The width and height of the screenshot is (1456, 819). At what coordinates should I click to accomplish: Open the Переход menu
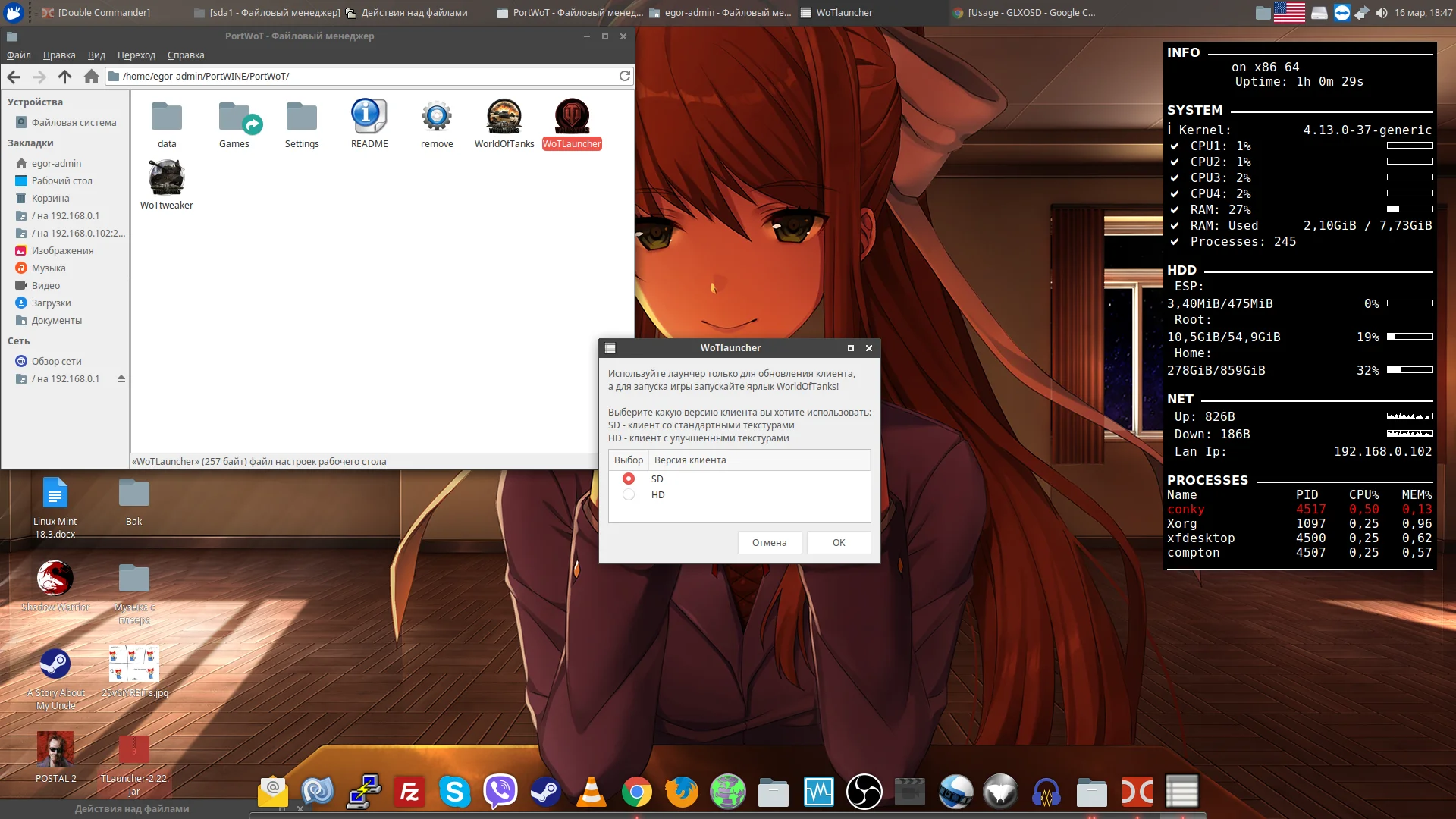pos(136,55)
